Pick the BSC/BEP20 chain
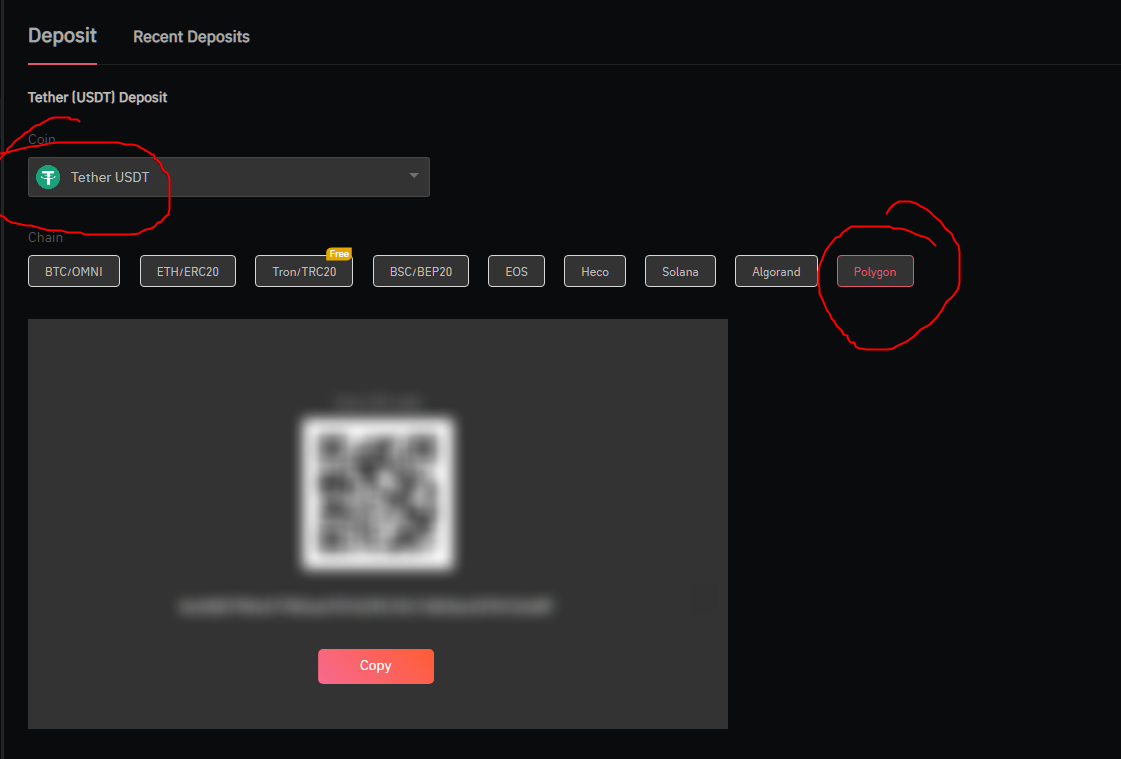 [x=421, y=272]
